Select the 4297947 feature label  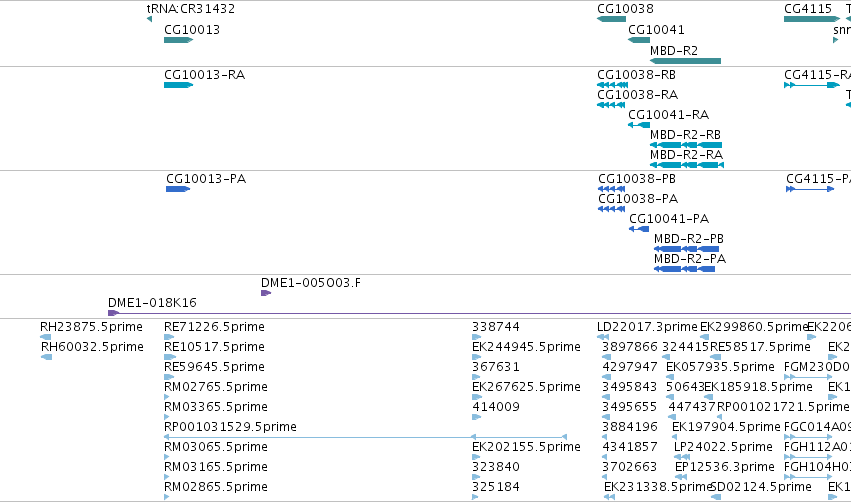(630, 367)
